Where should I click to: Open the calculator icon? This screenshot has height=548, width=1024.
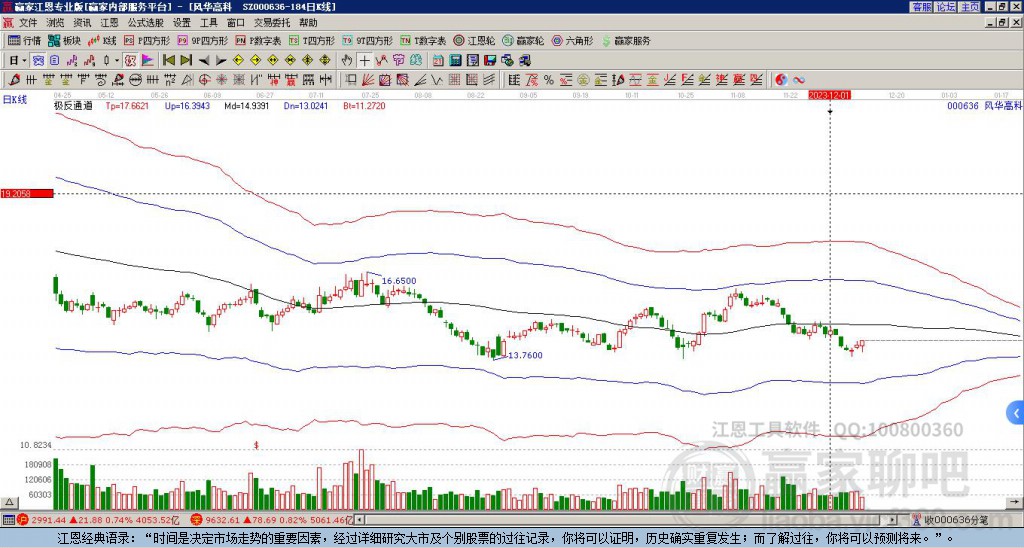(455, 61)
